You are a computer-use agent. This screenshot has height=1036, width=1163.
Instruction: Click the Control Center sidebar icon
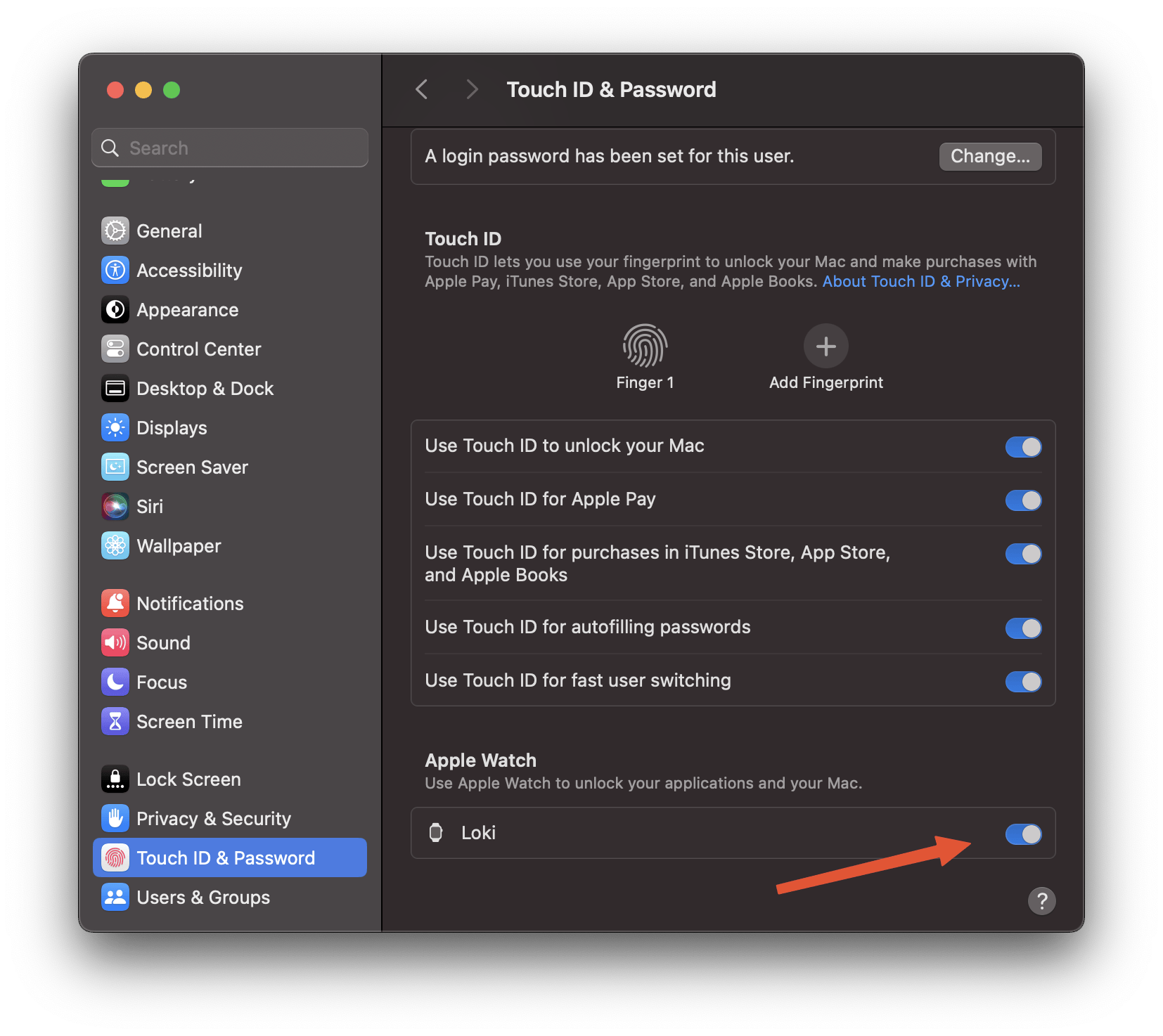tap(115, 349)
